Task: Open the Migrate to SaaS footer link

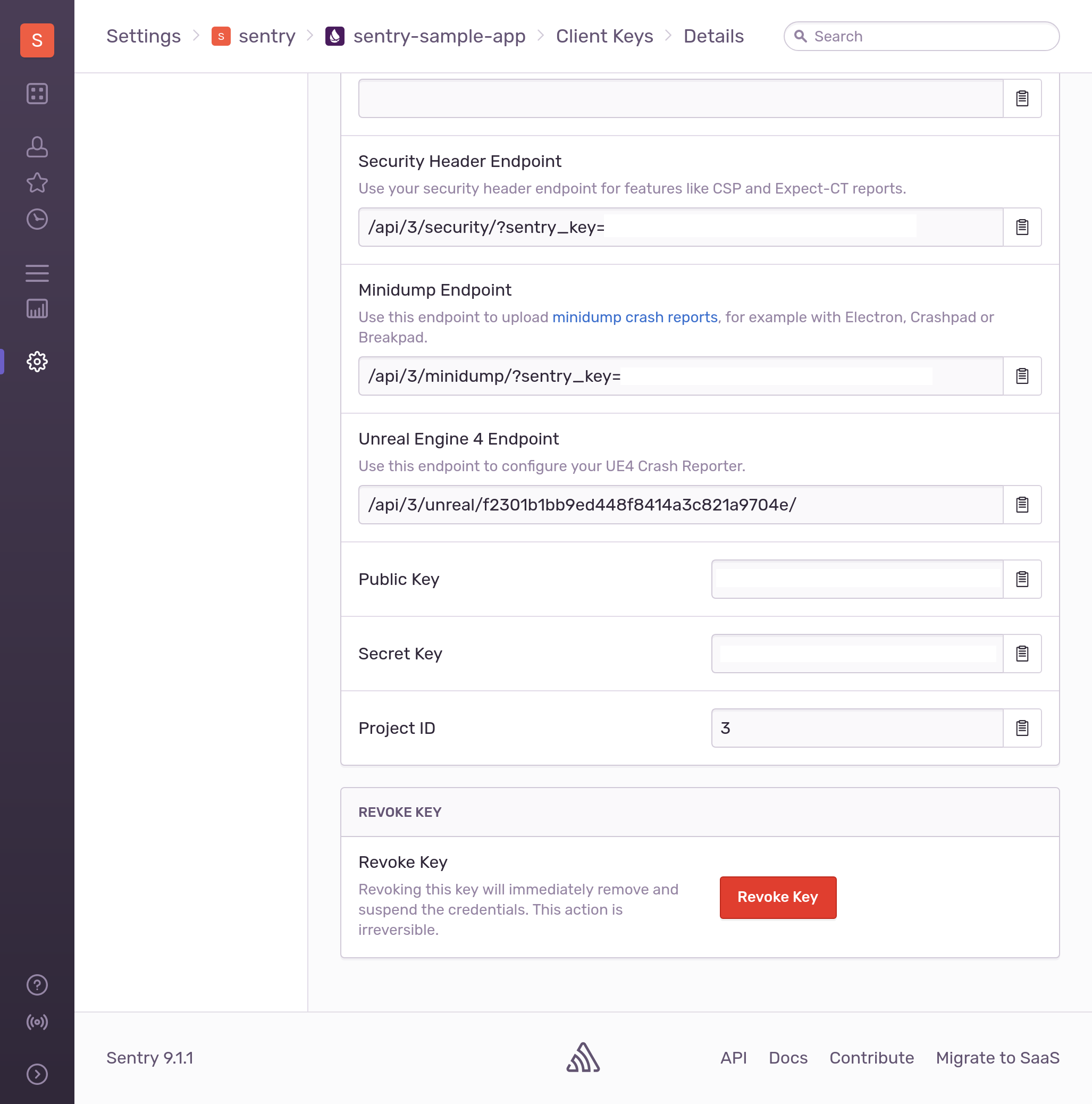Action: [x=997, y=1058]
